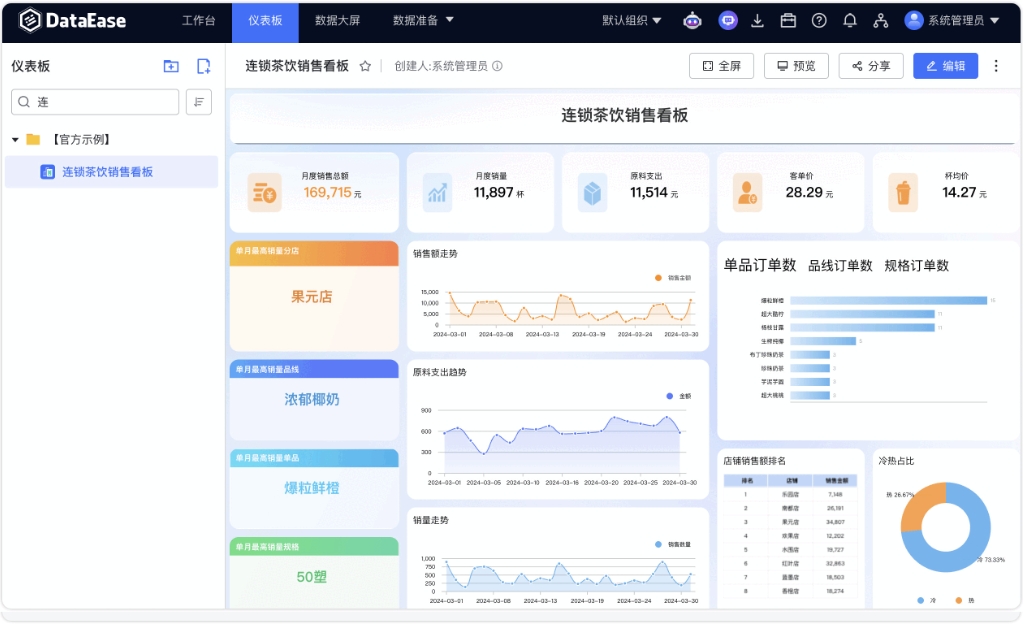Create a new folder in dashboard panel
The image size is (1024, 626).
pos(171,66)
